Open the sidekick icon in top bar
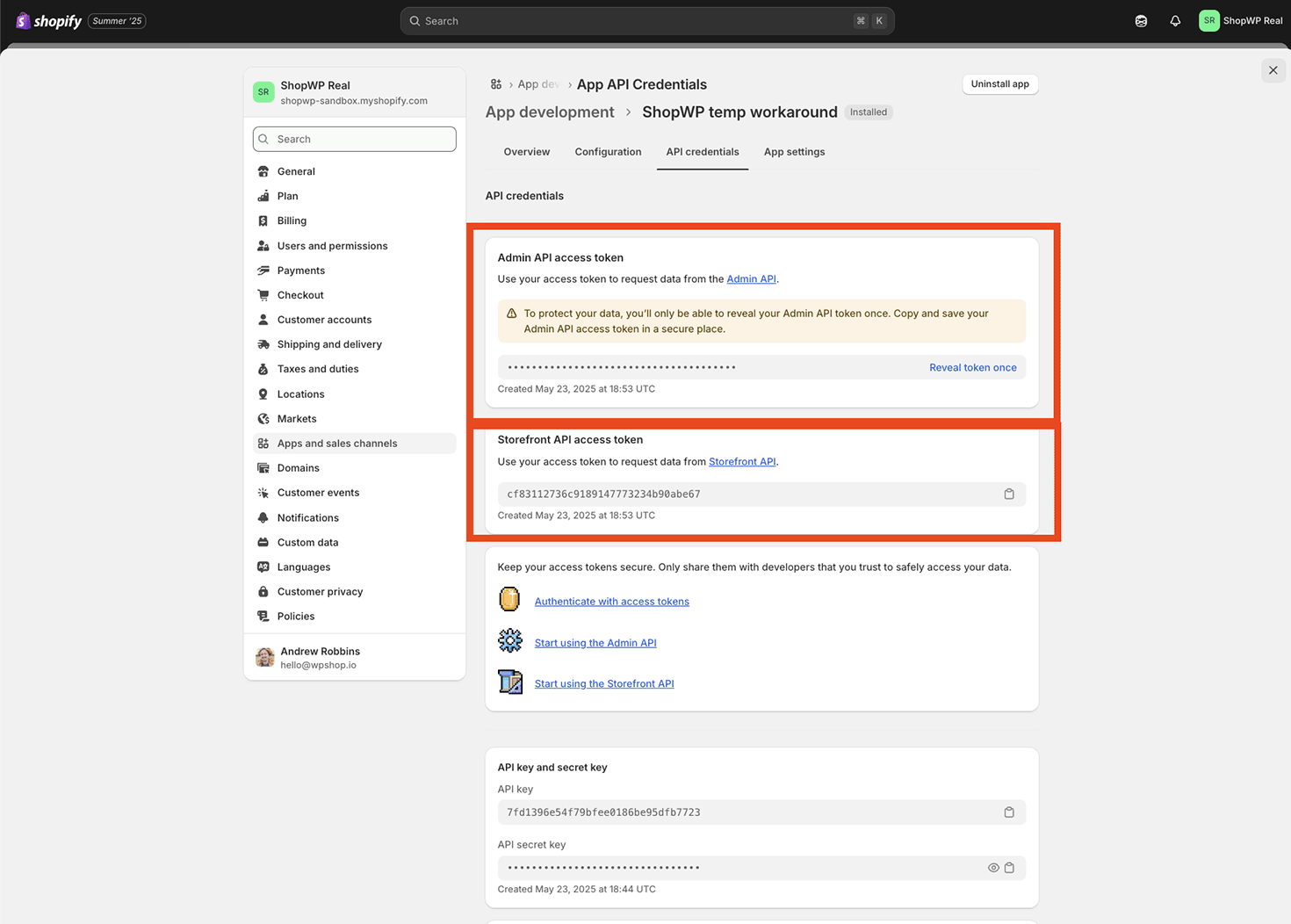This screenshot has height=924, width=1291. pos(1141,21)
